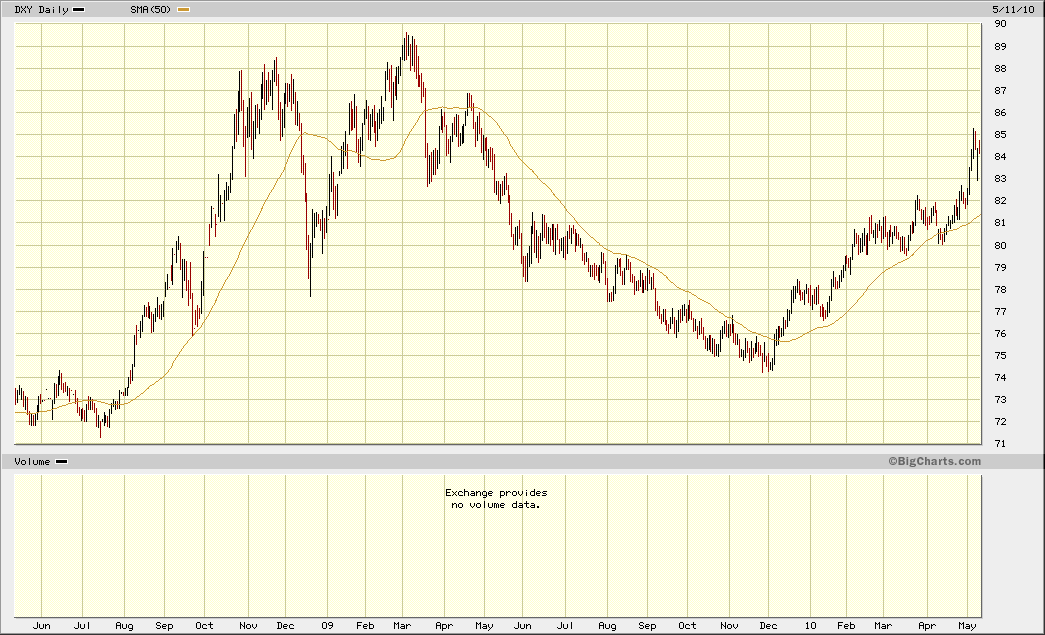The height and width of the screenshot is (635, 1045).
Task: Click the price axis label "85"
Action: tap(1000, 135)
